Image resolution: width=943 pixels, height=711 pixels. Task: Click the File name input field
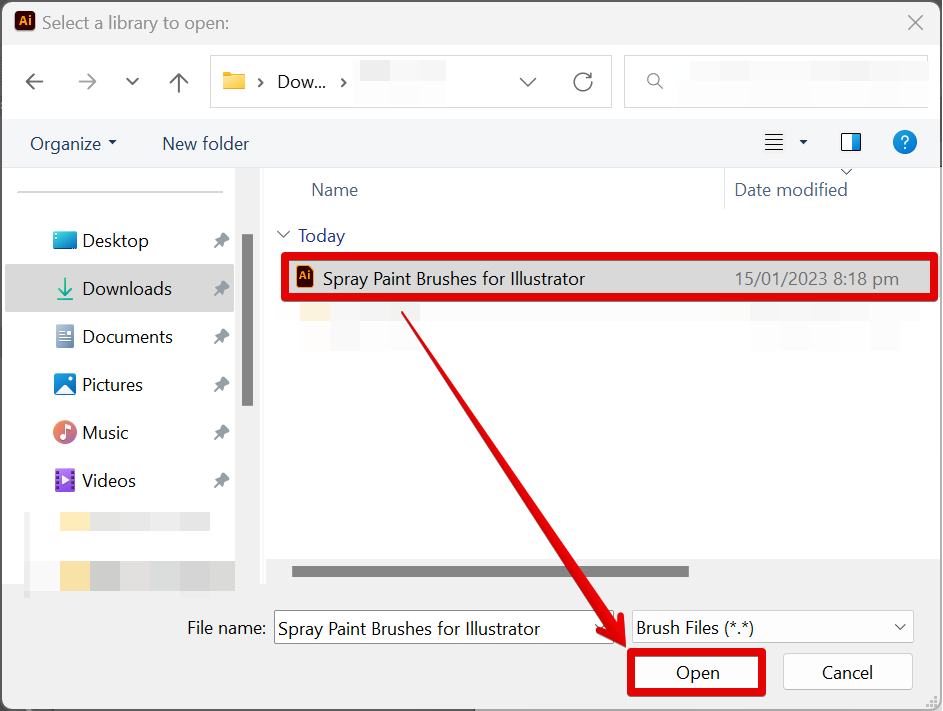[443, 627]
